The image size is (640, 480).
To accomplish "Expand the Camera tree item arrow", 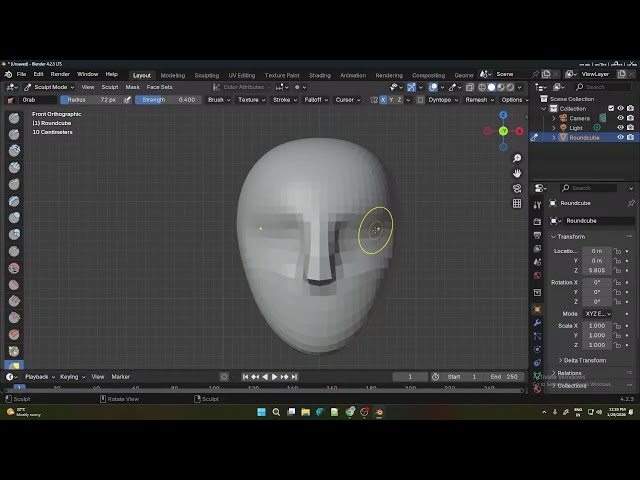I will pyautogui.click(x=553, y=118).
